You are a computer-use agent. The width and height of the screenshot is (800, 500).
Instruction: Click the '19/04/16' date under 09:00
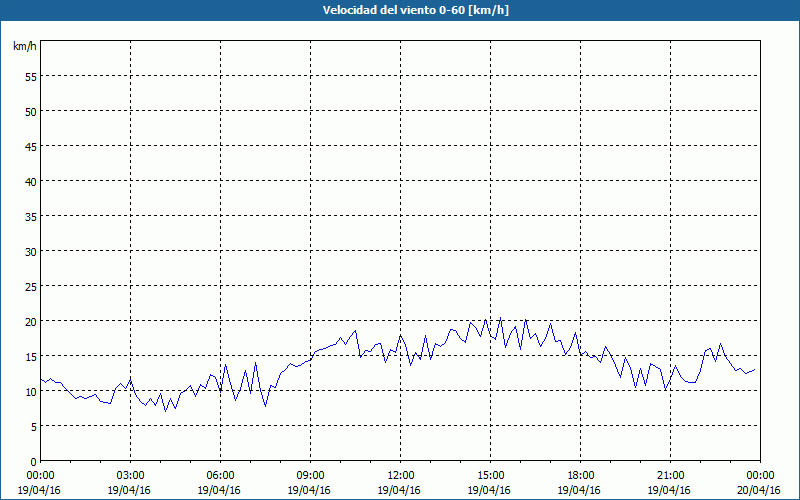(309, 490)
